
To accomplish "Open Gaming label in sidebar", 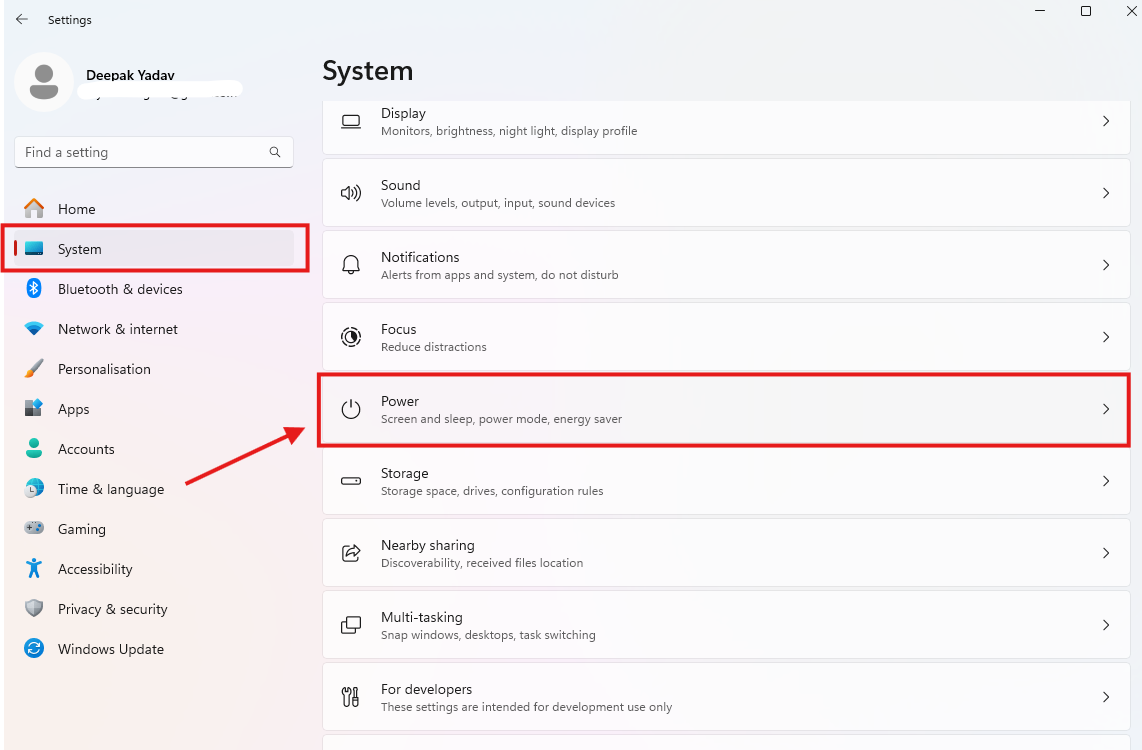I will click(x=82, y=529).
